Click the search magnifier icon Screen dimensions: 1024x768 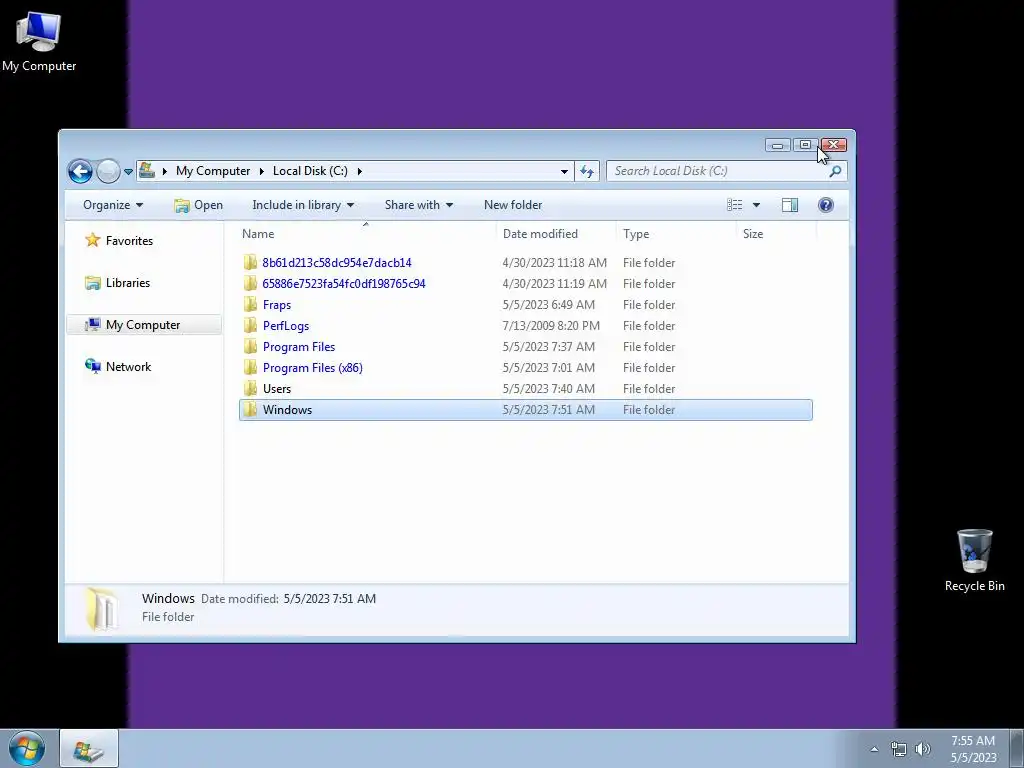click(x=835, y=171)
